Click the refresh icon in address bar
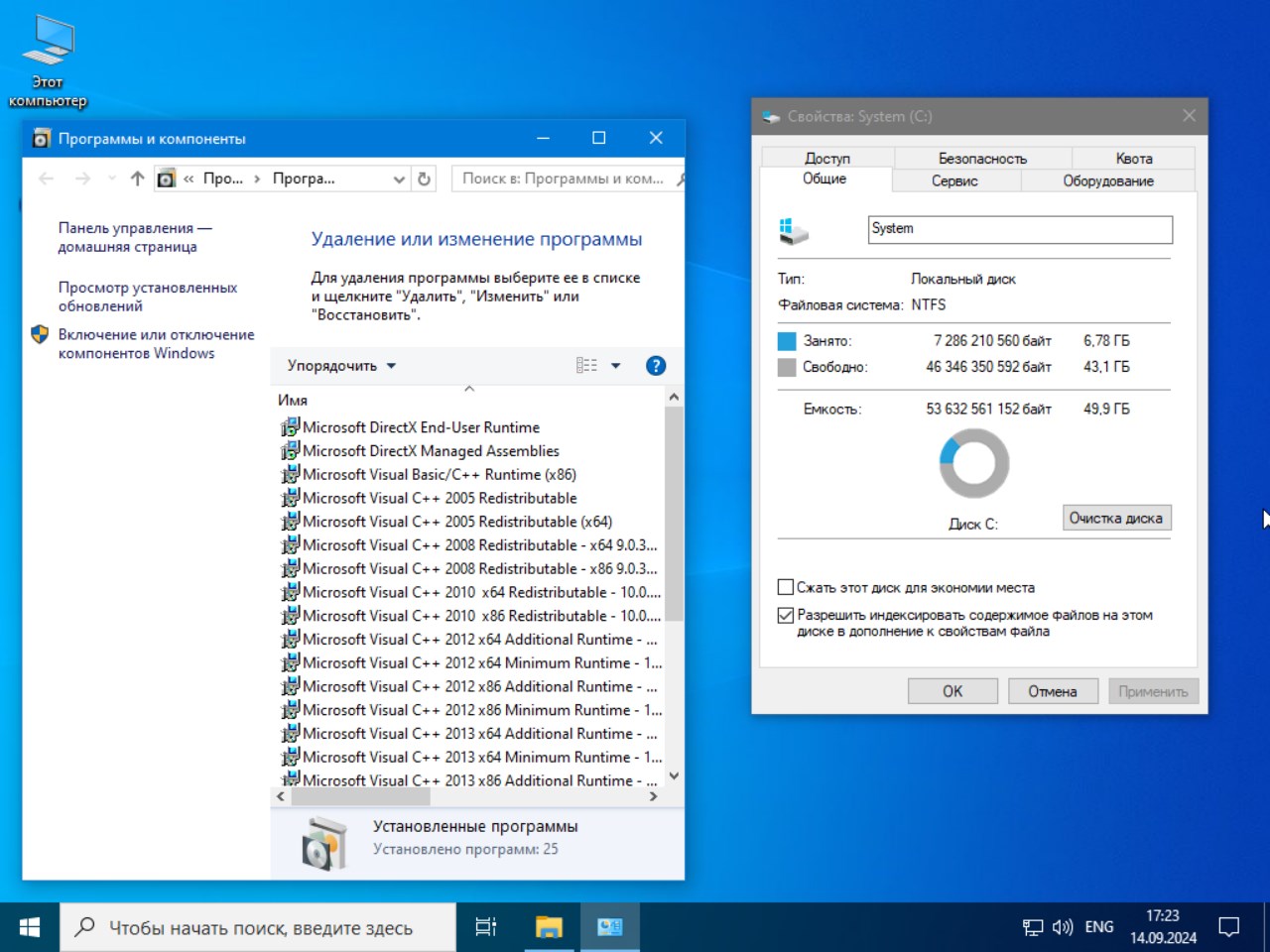1270x952 pixels. pos(425,178)
